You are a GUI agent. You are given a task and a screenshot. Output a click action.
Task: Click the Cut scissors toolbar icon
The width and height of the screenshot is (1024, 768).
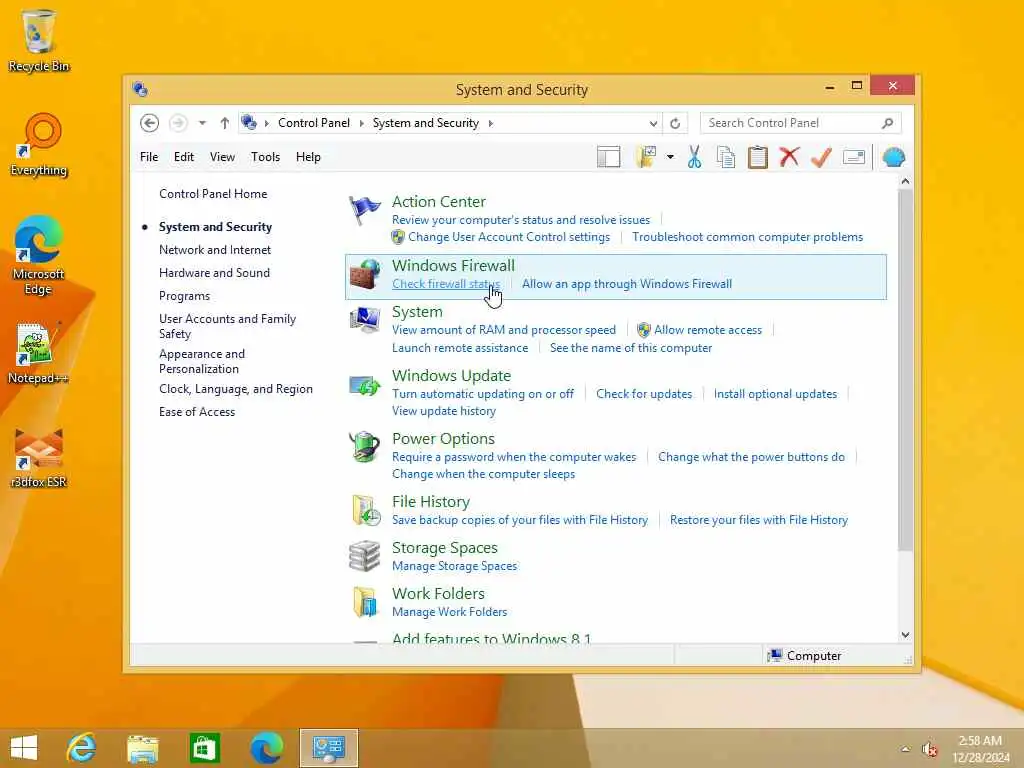694,157
